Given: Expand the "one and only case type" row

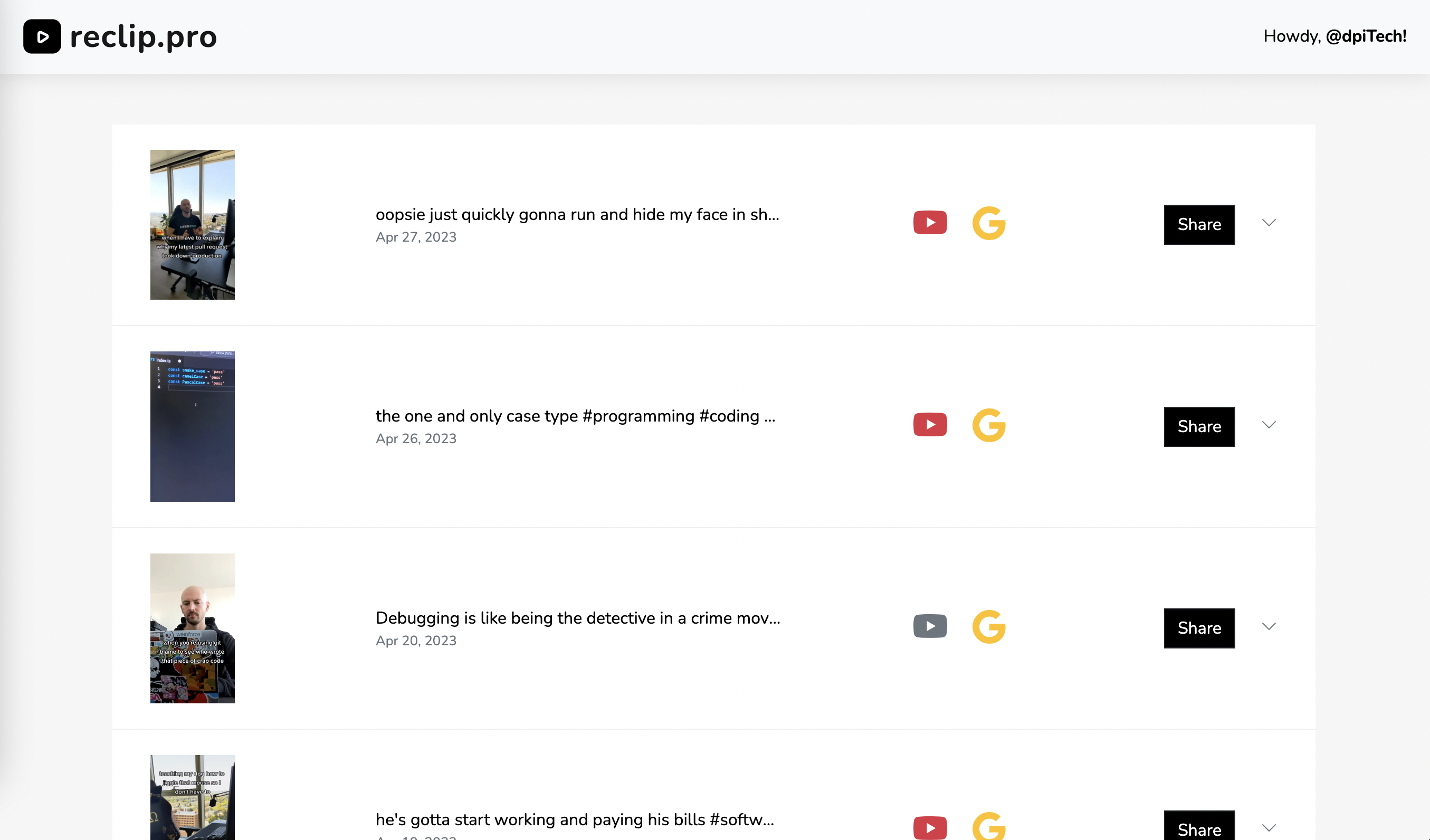Looking at the screenshot, I should [1269, 425].
